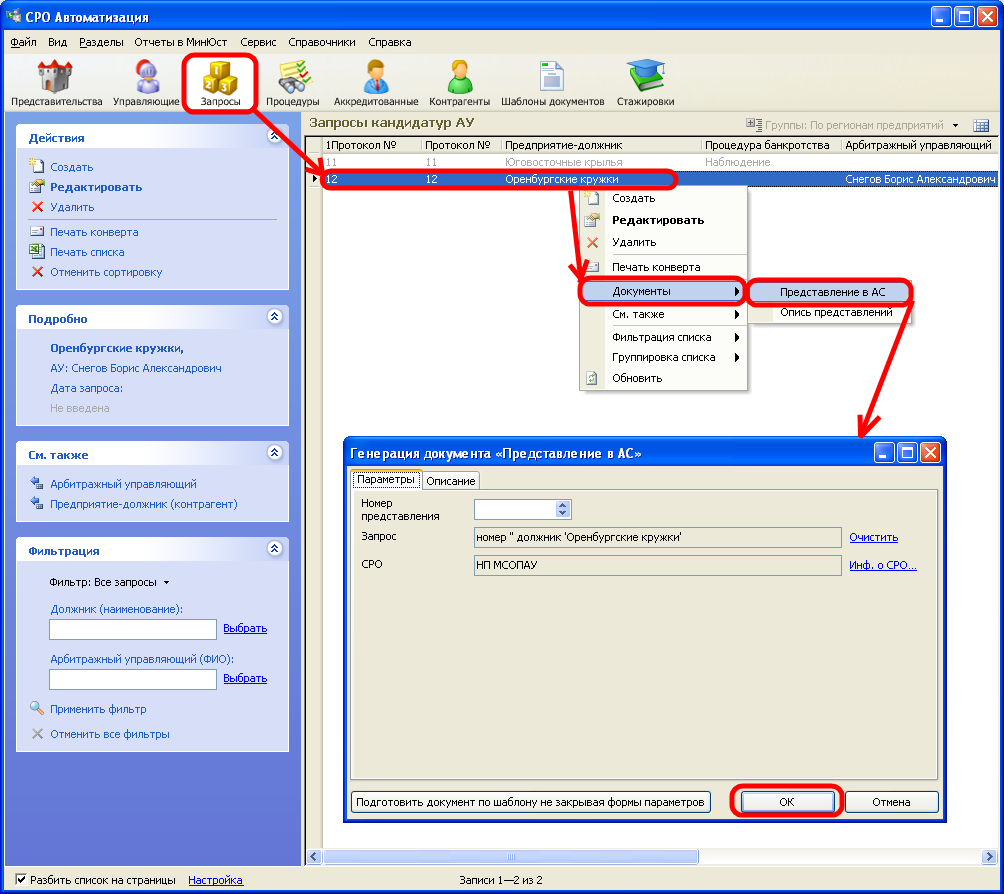Image resolution: width=1004 pixels, height=894 pixels.
Task: Collapse the Фильтрация panel
Action: (274, 550)
